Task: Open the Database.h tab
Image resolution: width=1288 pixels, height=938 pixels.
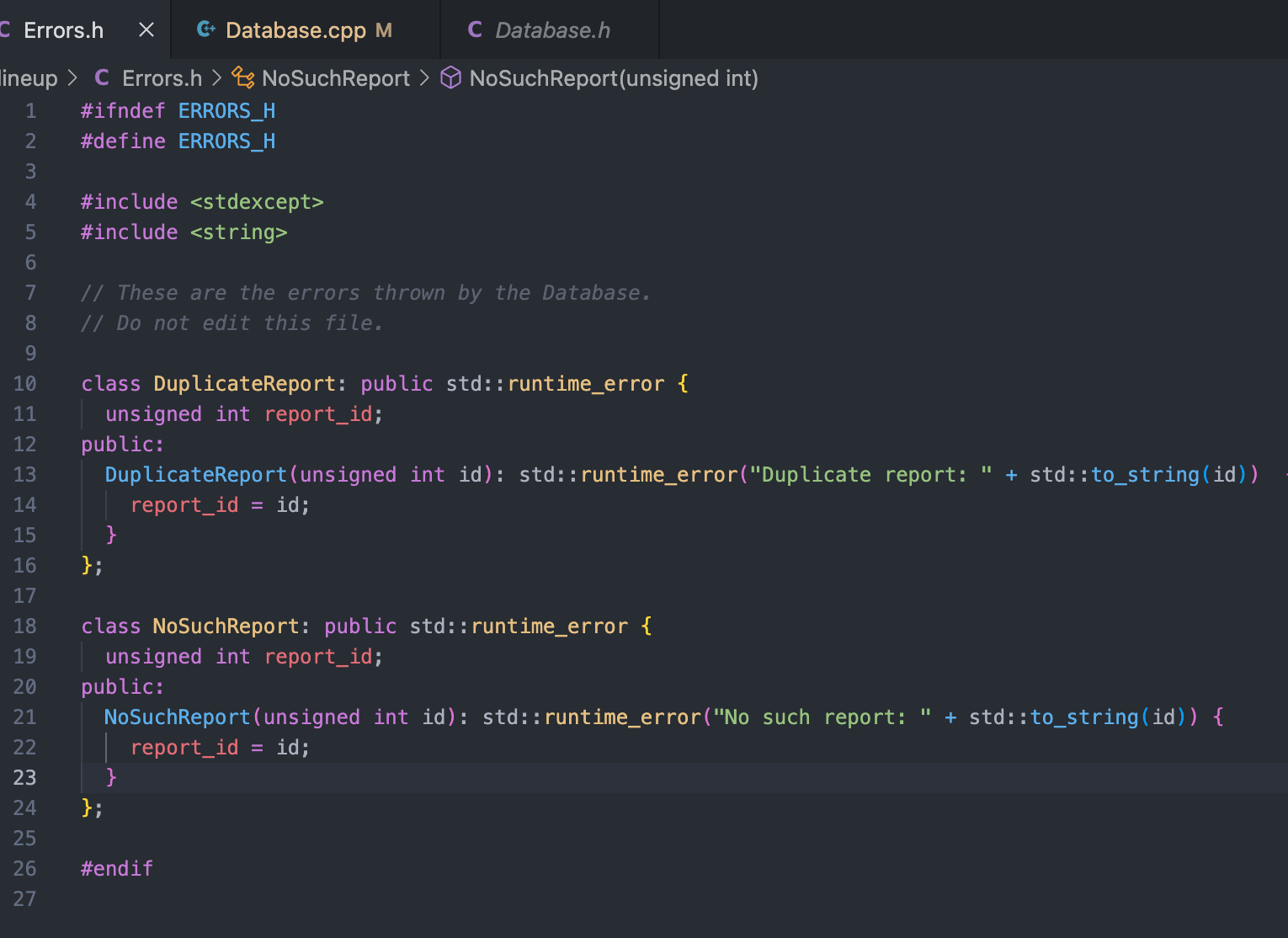Action: (550, 30)
